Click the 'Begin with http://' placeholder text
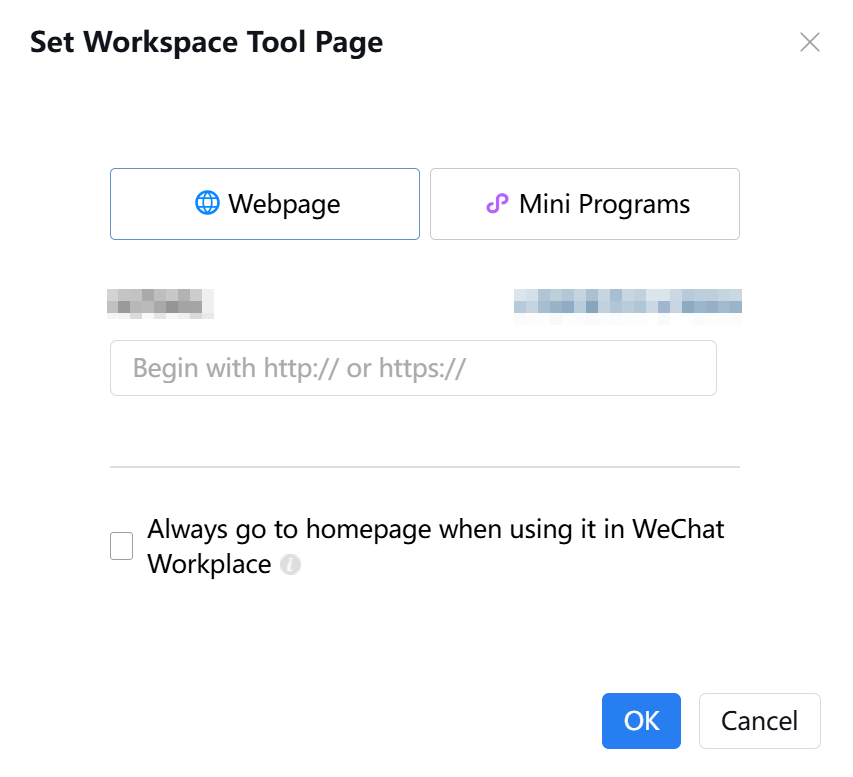 pos(299,368)
